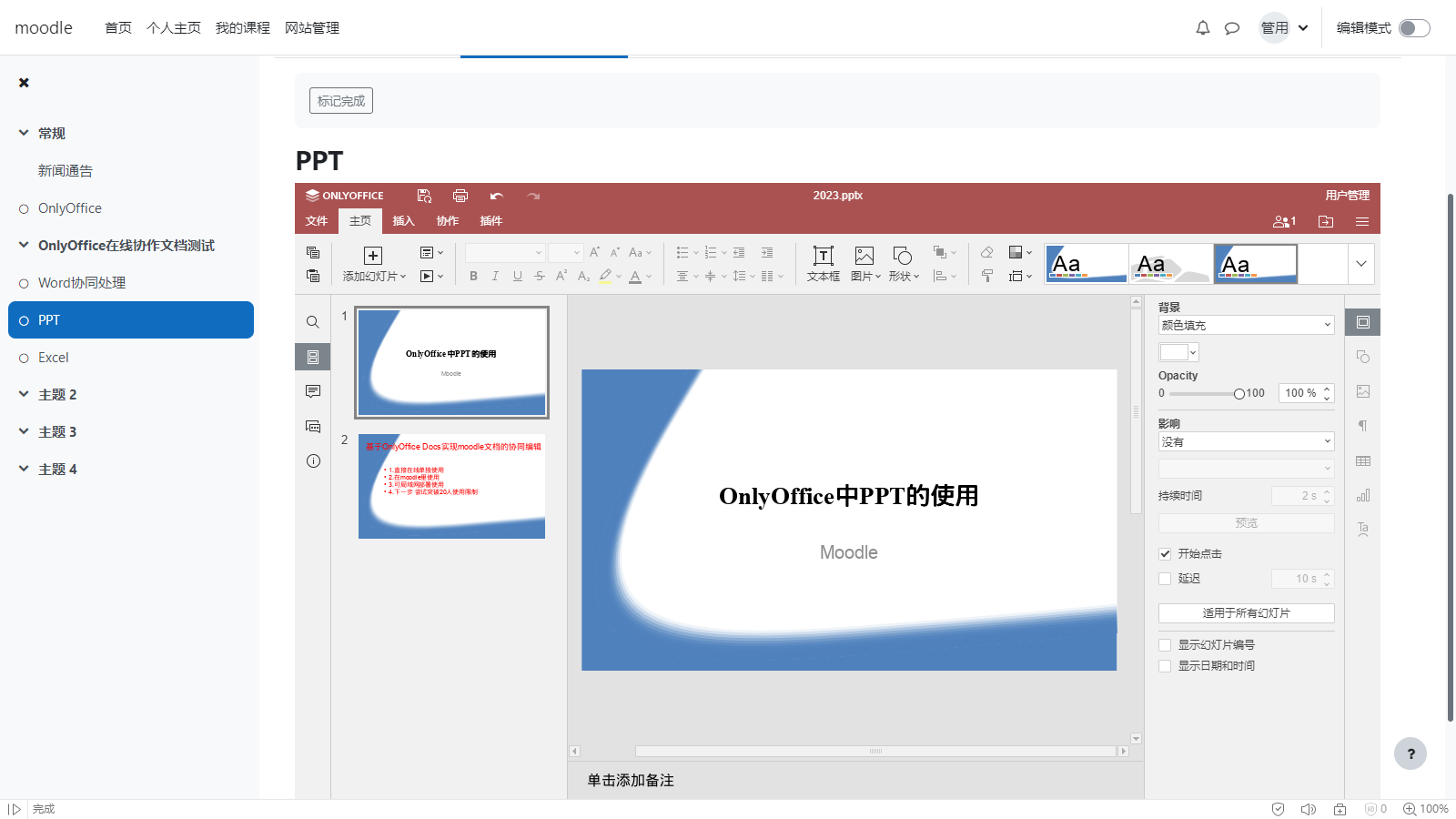
Task: Adjust the Opacity slider handle
Action: (1239, 394)
